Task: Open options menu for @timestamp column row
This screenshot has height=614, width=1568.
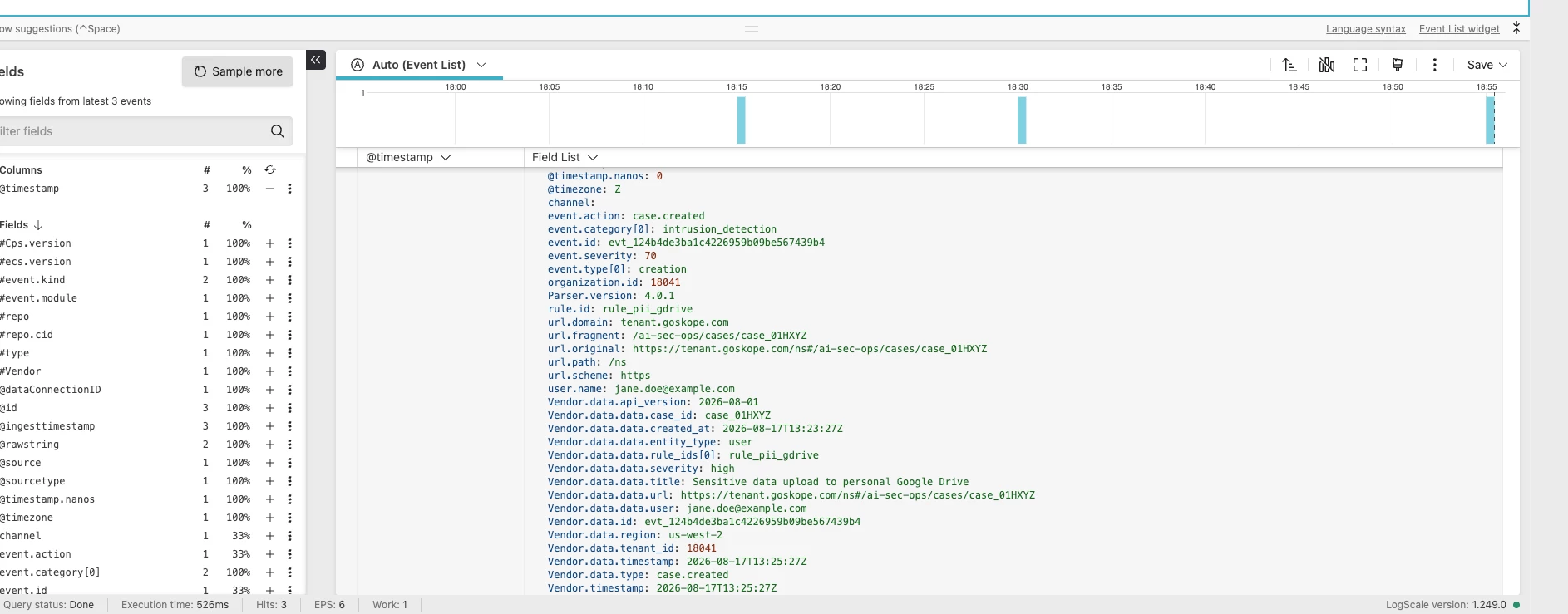Action: (290, 189)
